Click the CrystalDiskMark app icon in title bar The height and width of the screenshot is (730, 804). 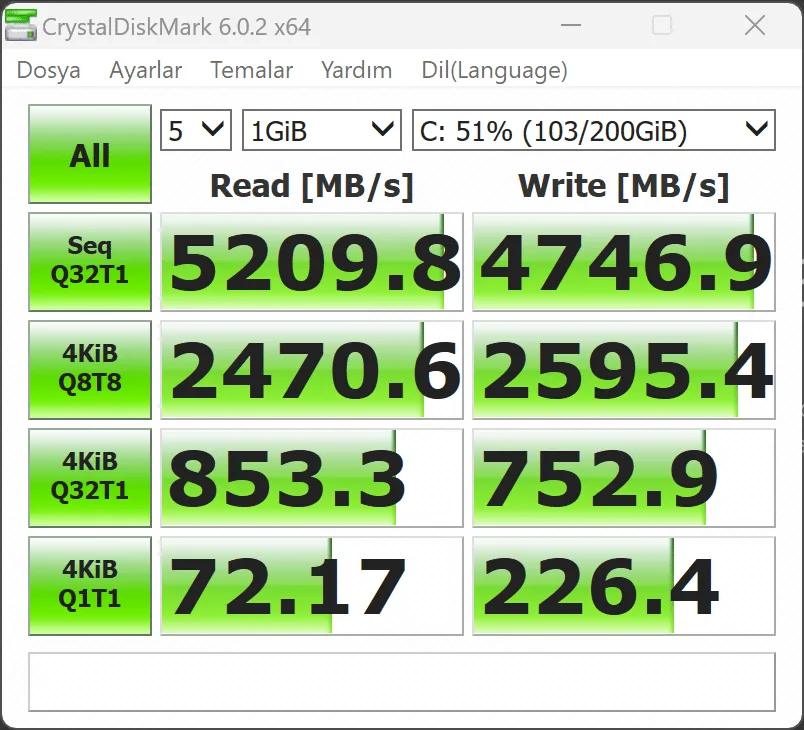click(21, 26)
